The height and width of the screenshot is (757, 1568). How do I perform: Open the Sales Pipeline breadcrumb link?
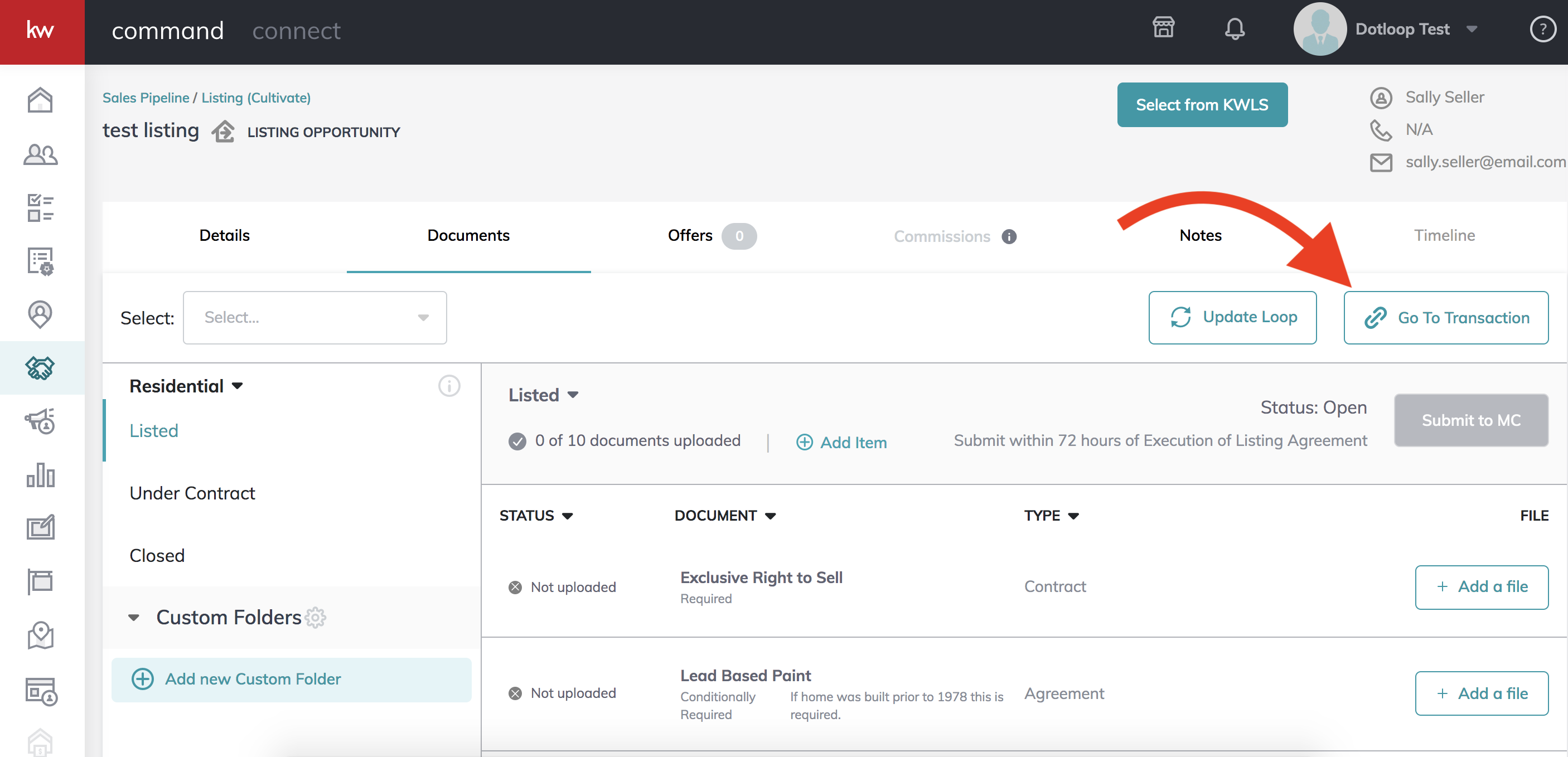point(146,97)
